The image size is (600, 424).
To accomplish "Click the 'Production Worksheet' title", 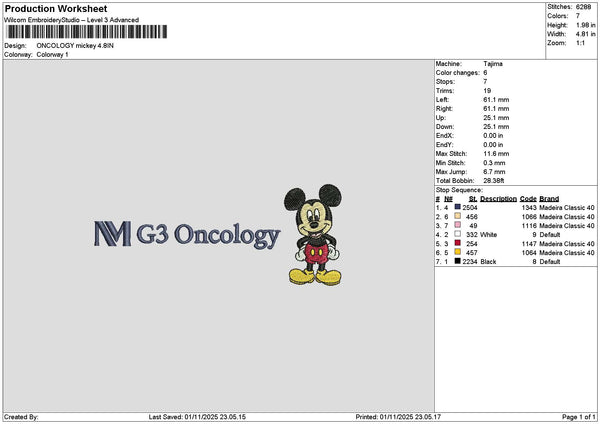I will coord(56,8).
